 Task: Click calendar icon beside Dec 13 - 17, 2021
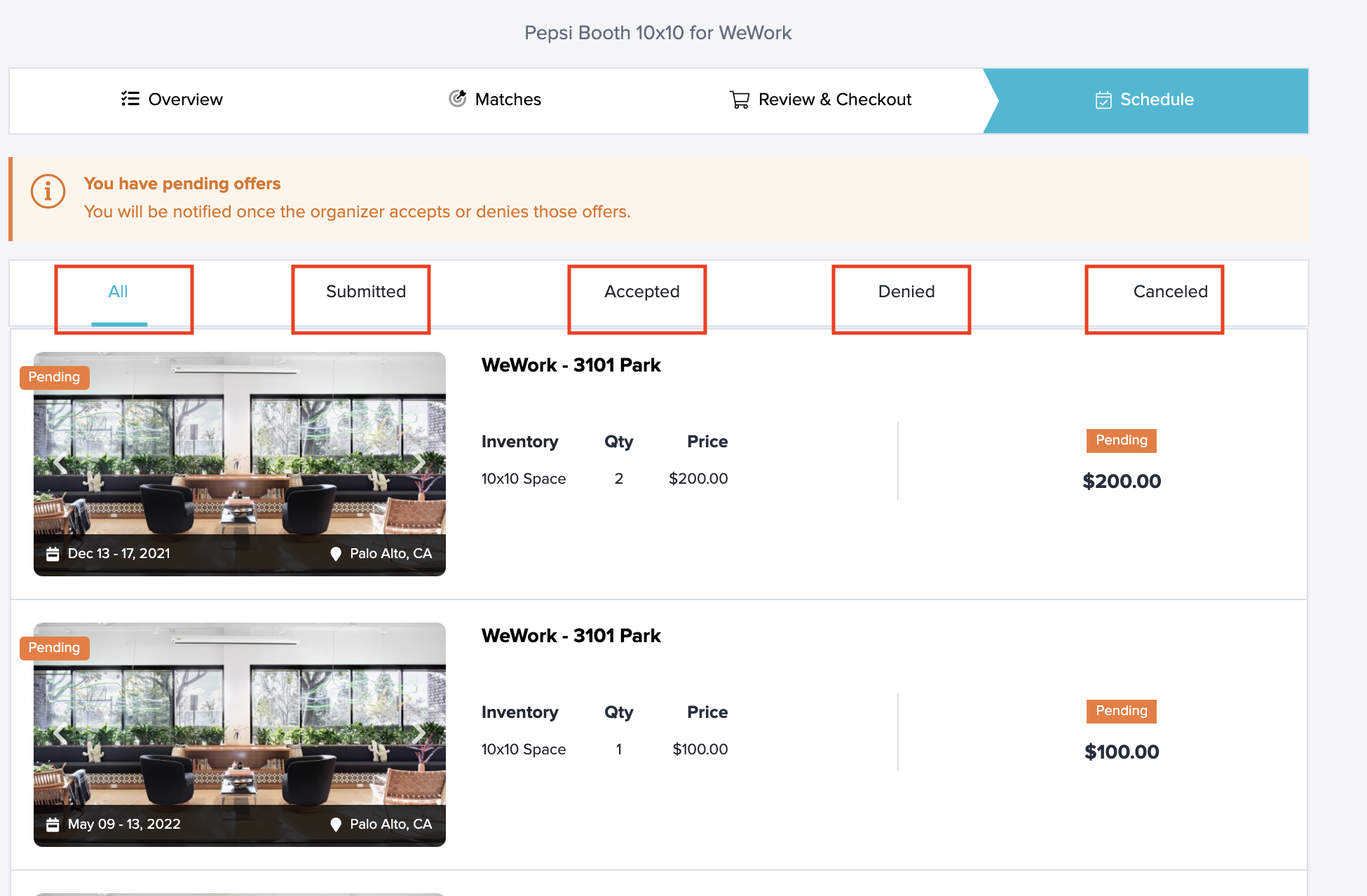(53, 554)
